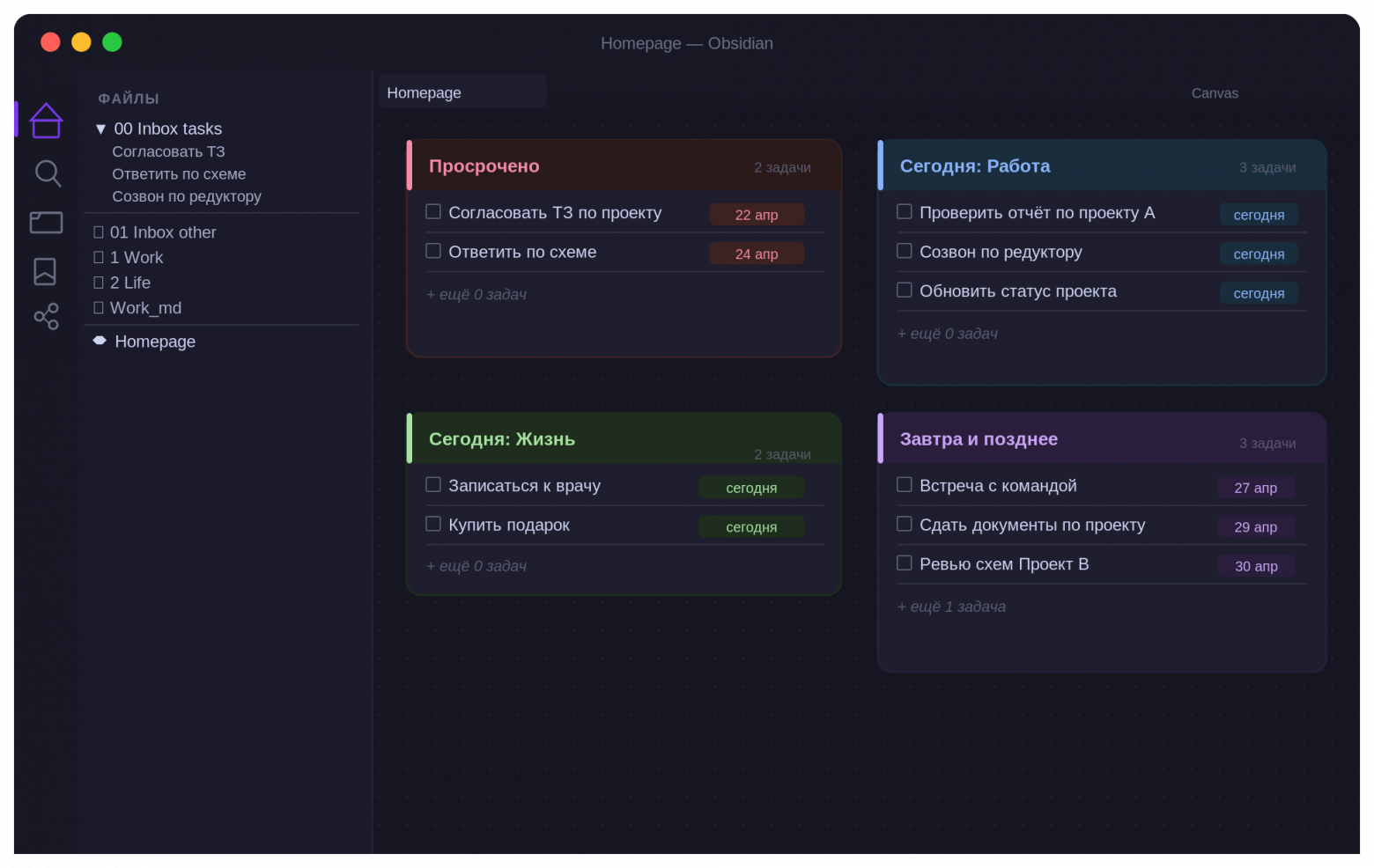Collapse the '00 Inbox tasks' folder
This screenshot has width=1374, height=868.
click(100, 129)
